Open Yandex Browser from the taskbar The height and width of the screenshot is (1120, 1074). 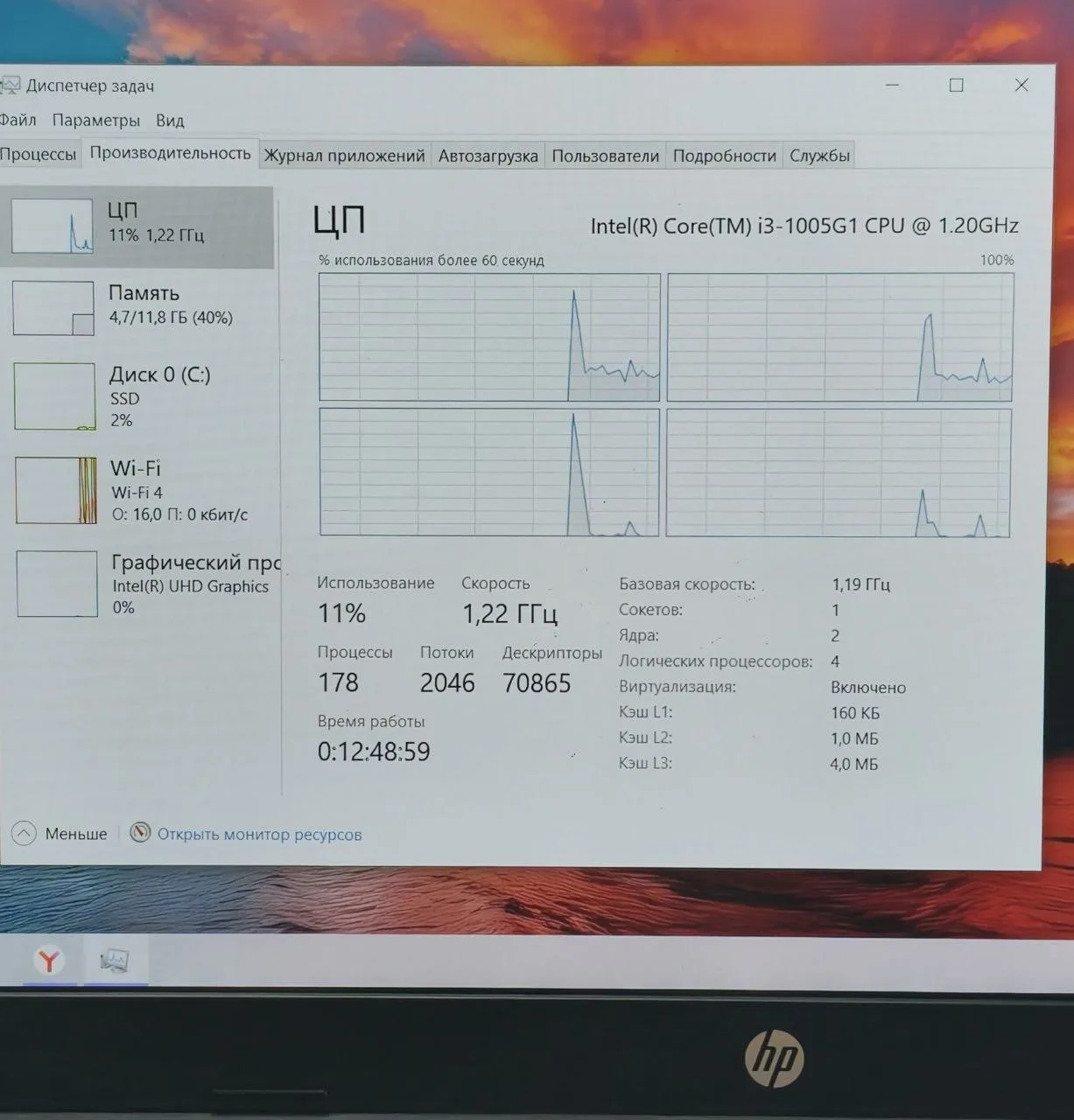point(49,961)
